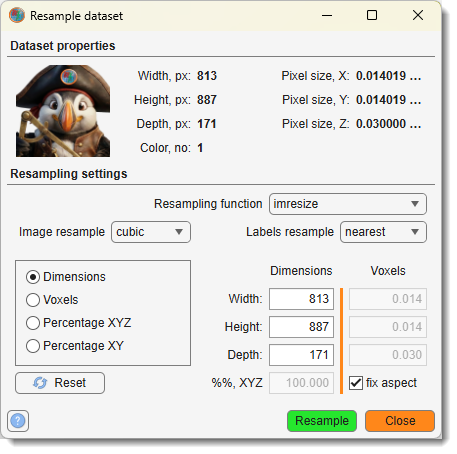Click the Depth, px value 171
The width and height of the screenshot is (457, 454).
(x=207, y=124)
